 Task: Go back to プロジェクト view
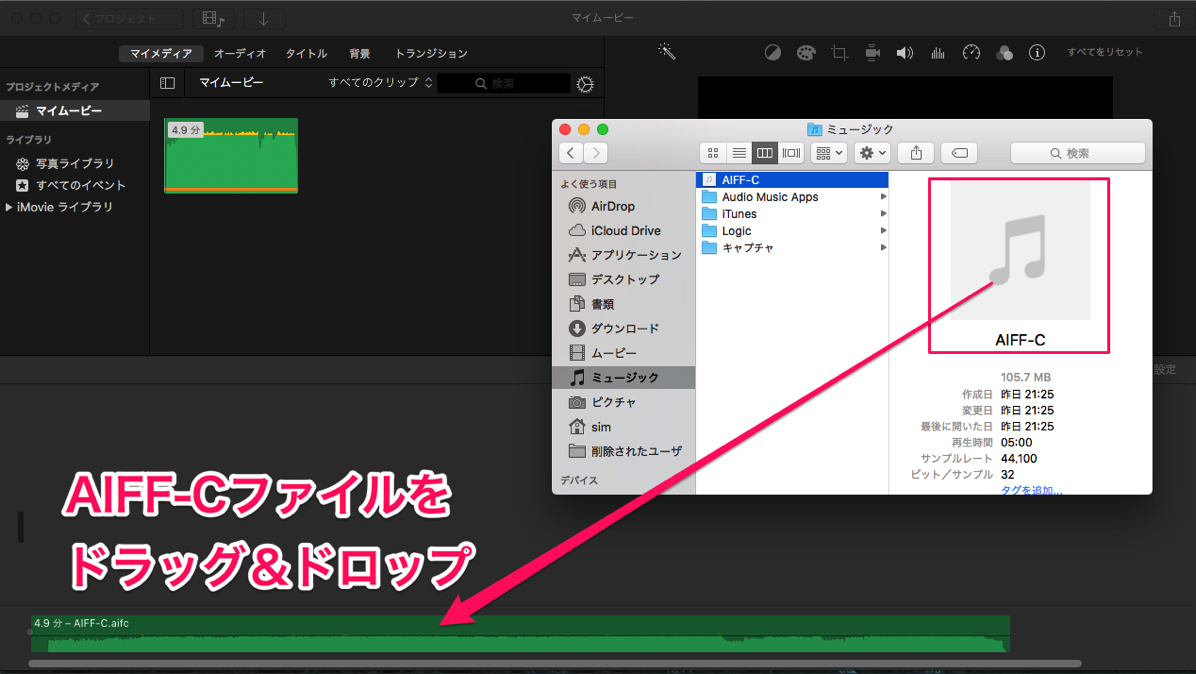tap(130, 18)
